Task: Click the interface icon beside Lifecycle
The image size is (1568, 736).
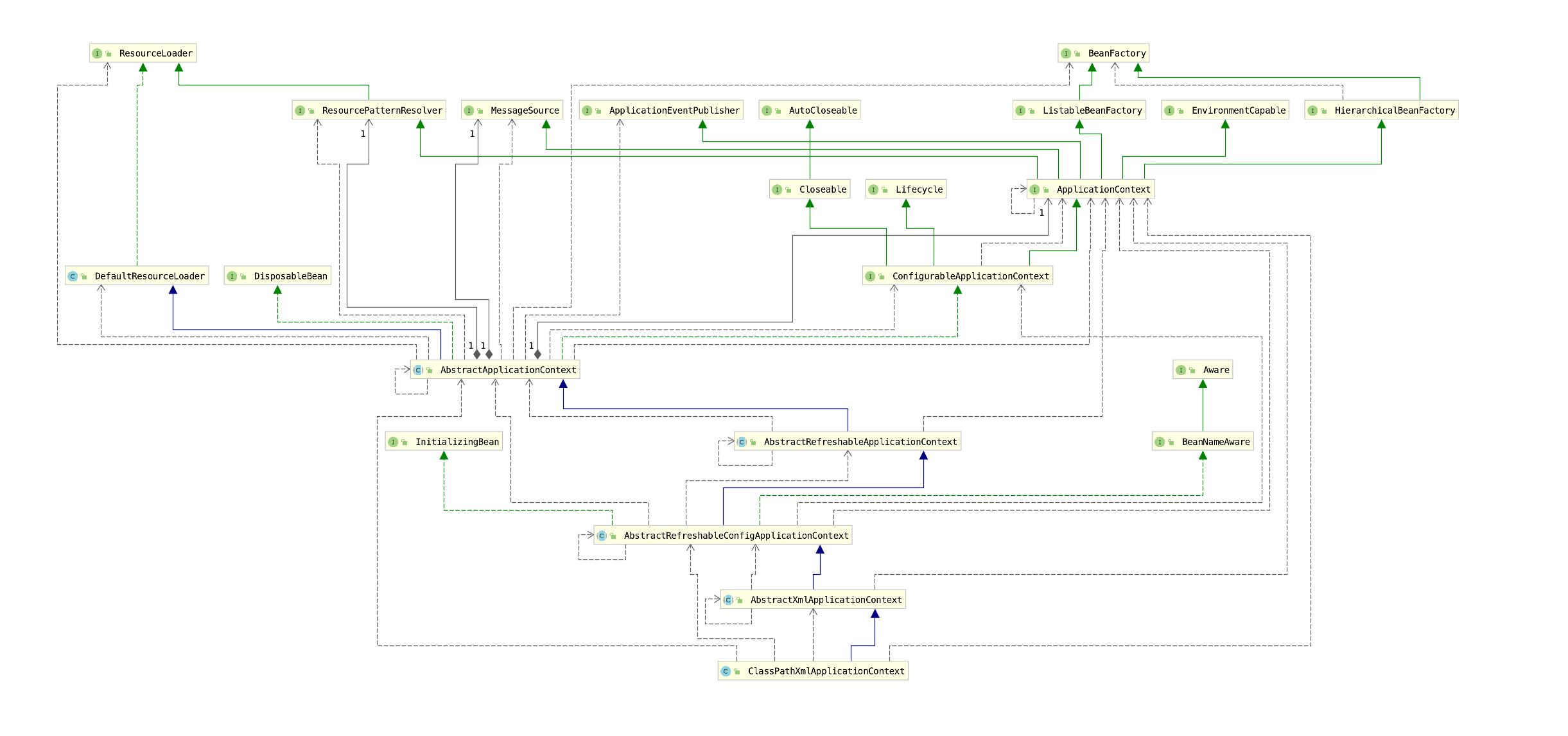Action: (x=873, y=189)
